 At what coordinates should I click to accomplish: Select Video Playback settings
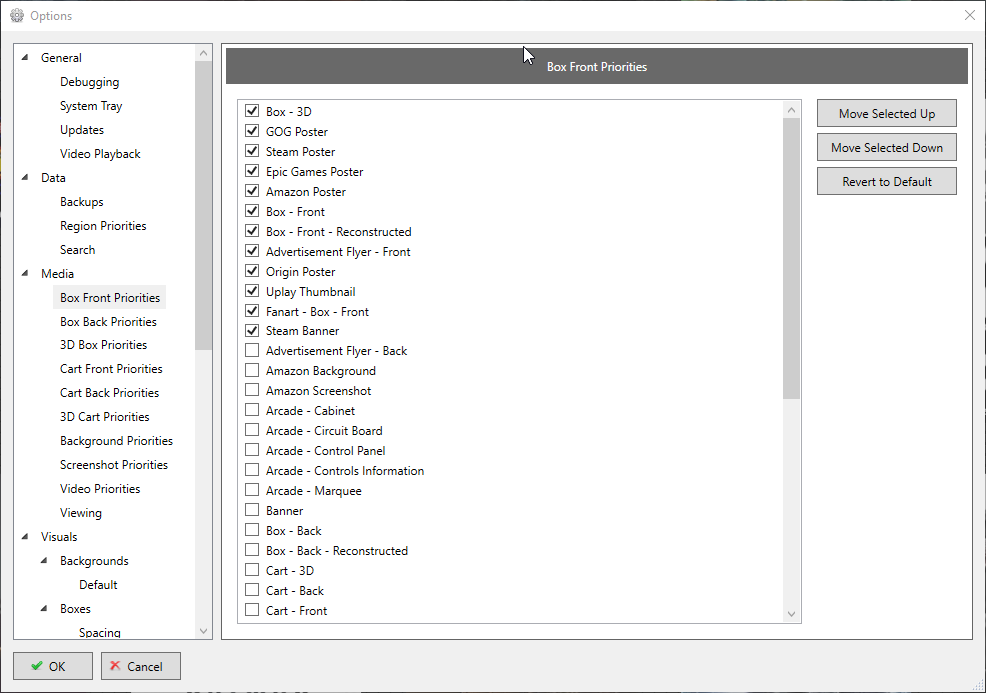tap(100, 153)
